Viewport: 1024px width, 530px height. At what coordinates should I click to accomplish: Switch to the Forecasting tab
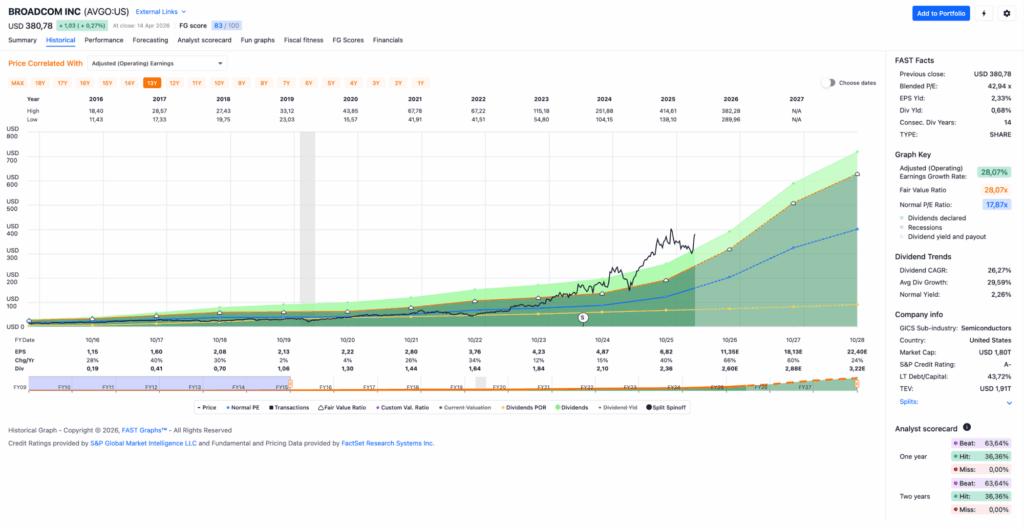click(x=150, y=40)
